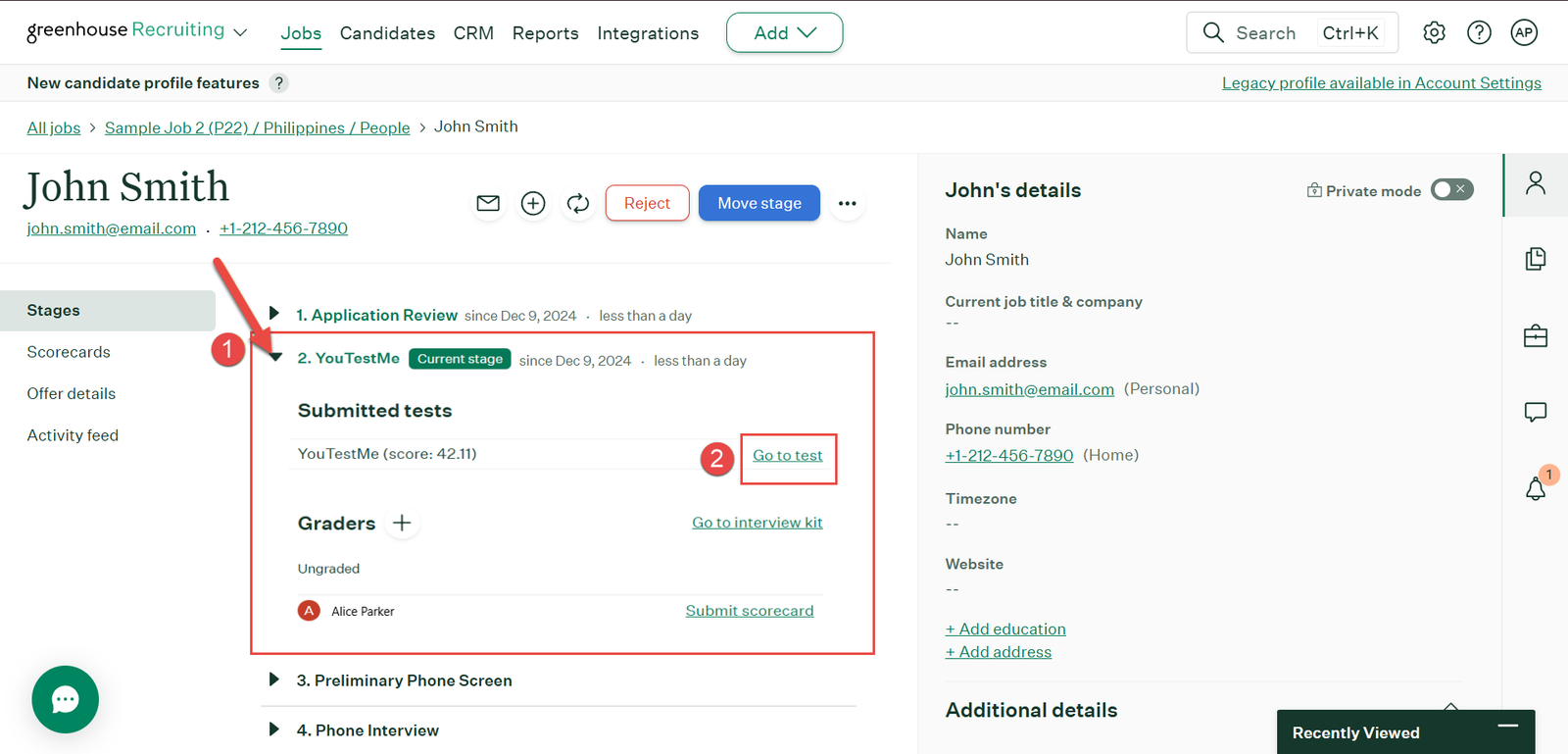1568x754 pixels.
Task: Open the notifications bell in sidebar
Action: tap(1536, 487)
